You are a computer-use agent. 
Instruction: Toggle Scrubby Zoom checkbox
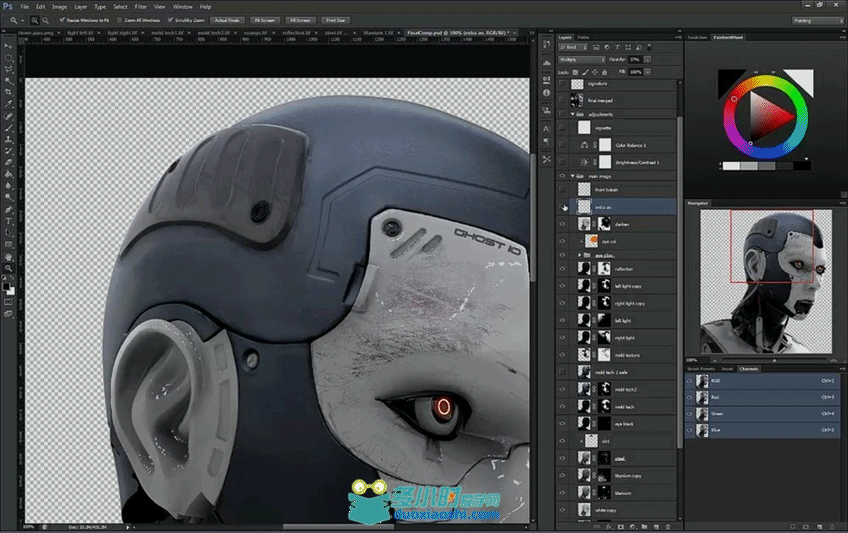170,20
